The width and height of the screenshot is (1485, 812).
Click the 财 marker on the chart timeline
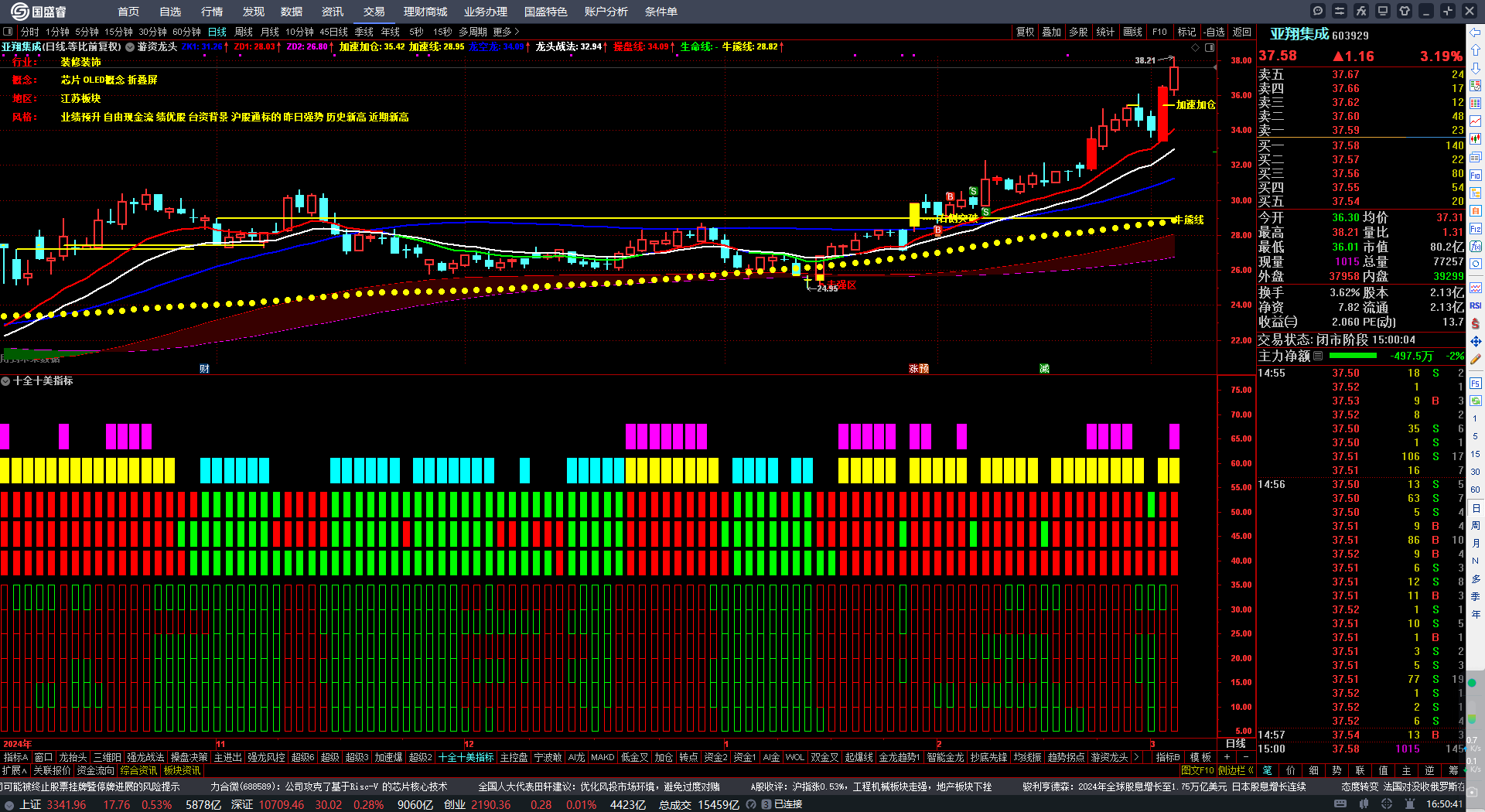204,369
